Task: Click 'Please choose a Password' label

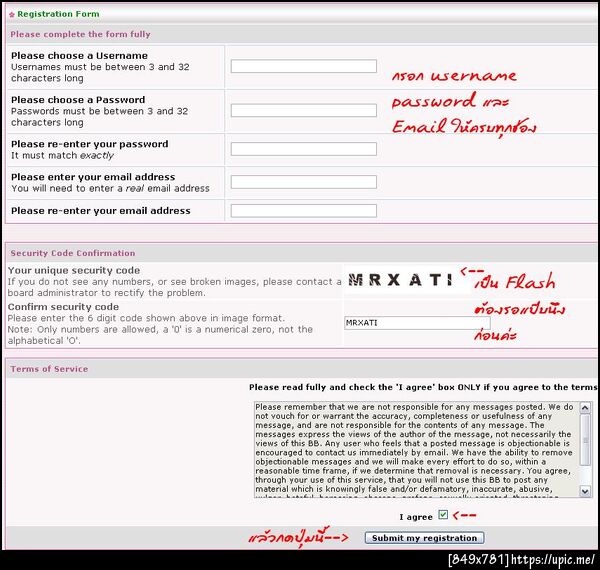Action: [x=78, y=100]
